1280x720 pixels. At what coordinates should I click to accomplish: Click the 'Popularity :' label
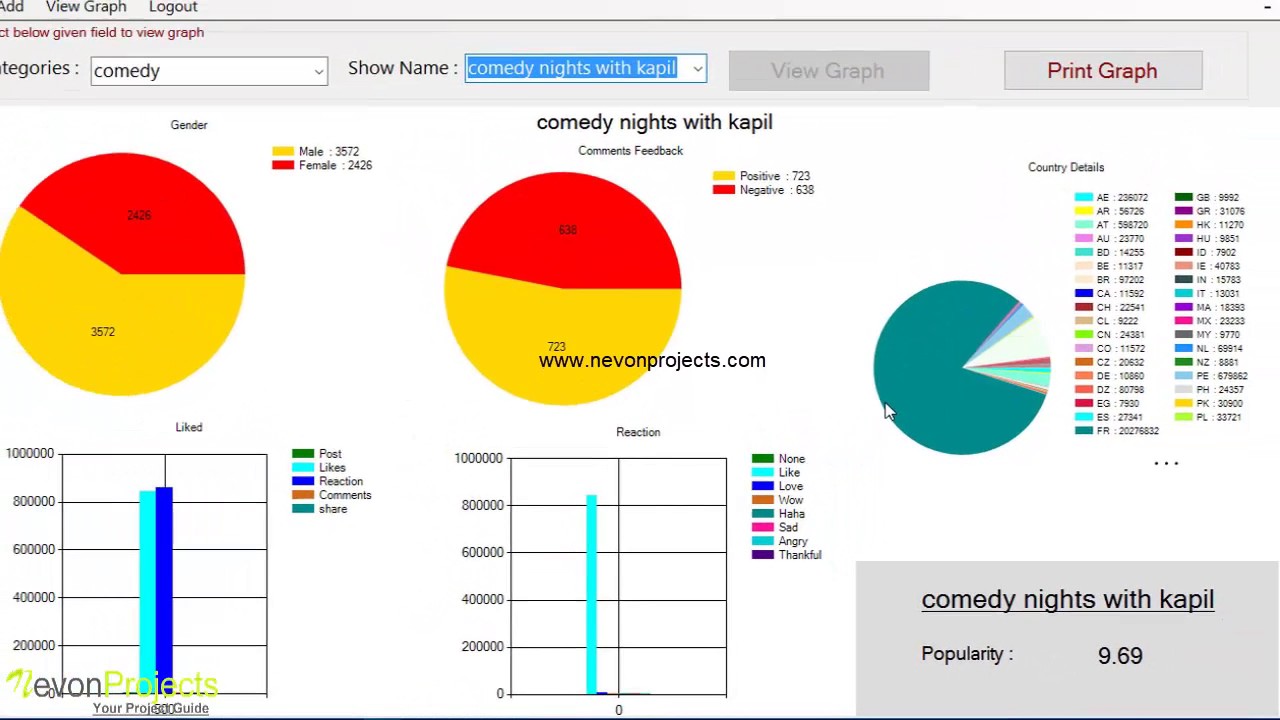(x=967, y=654)
